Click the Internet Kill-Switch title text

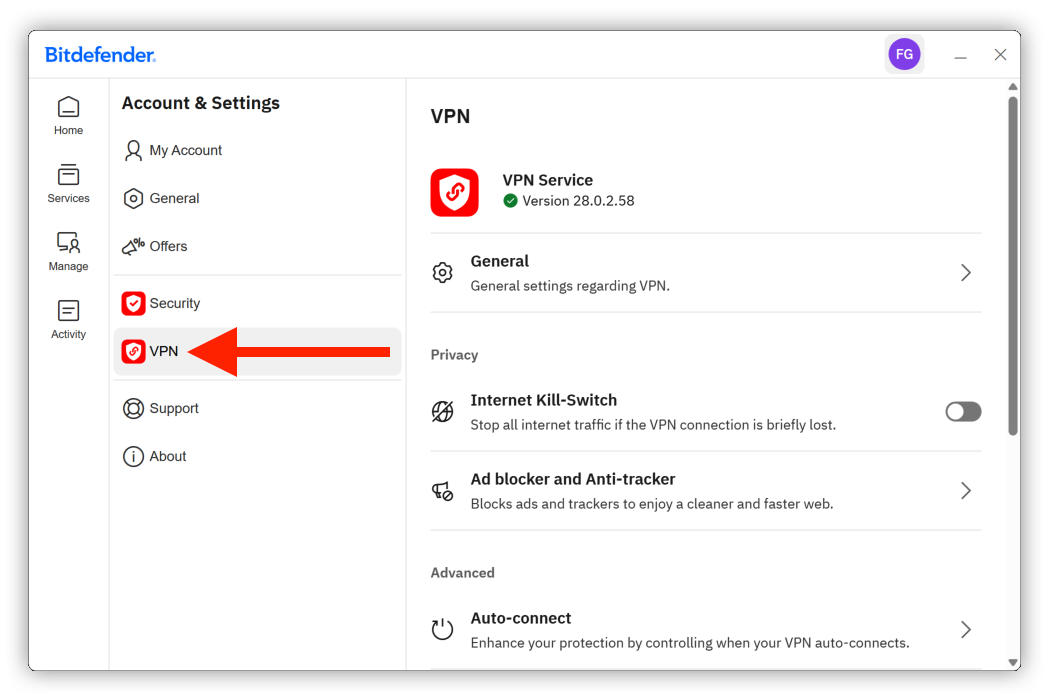pos(544,400)
